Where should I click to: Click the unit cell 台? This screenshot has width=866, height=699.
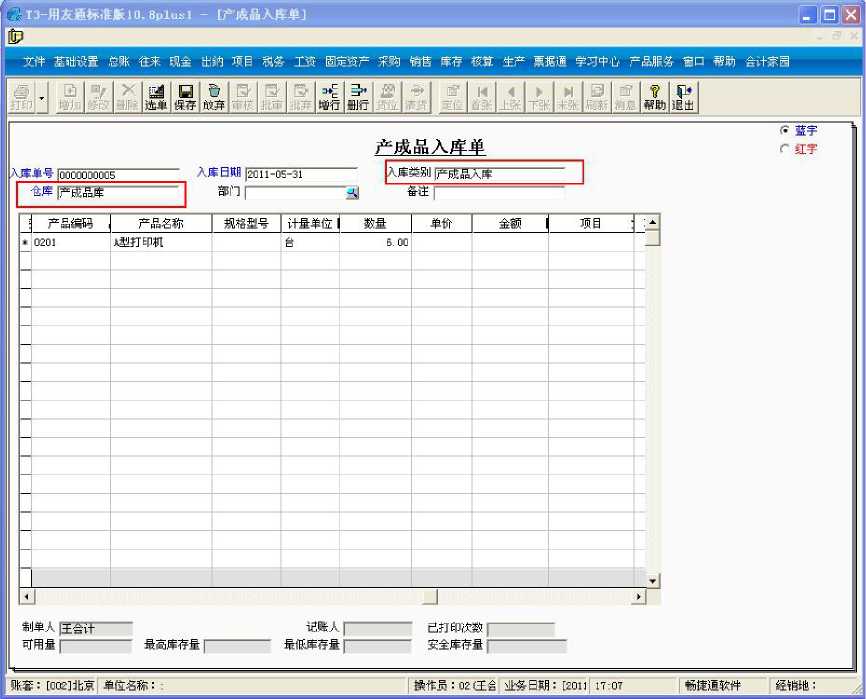310,242
